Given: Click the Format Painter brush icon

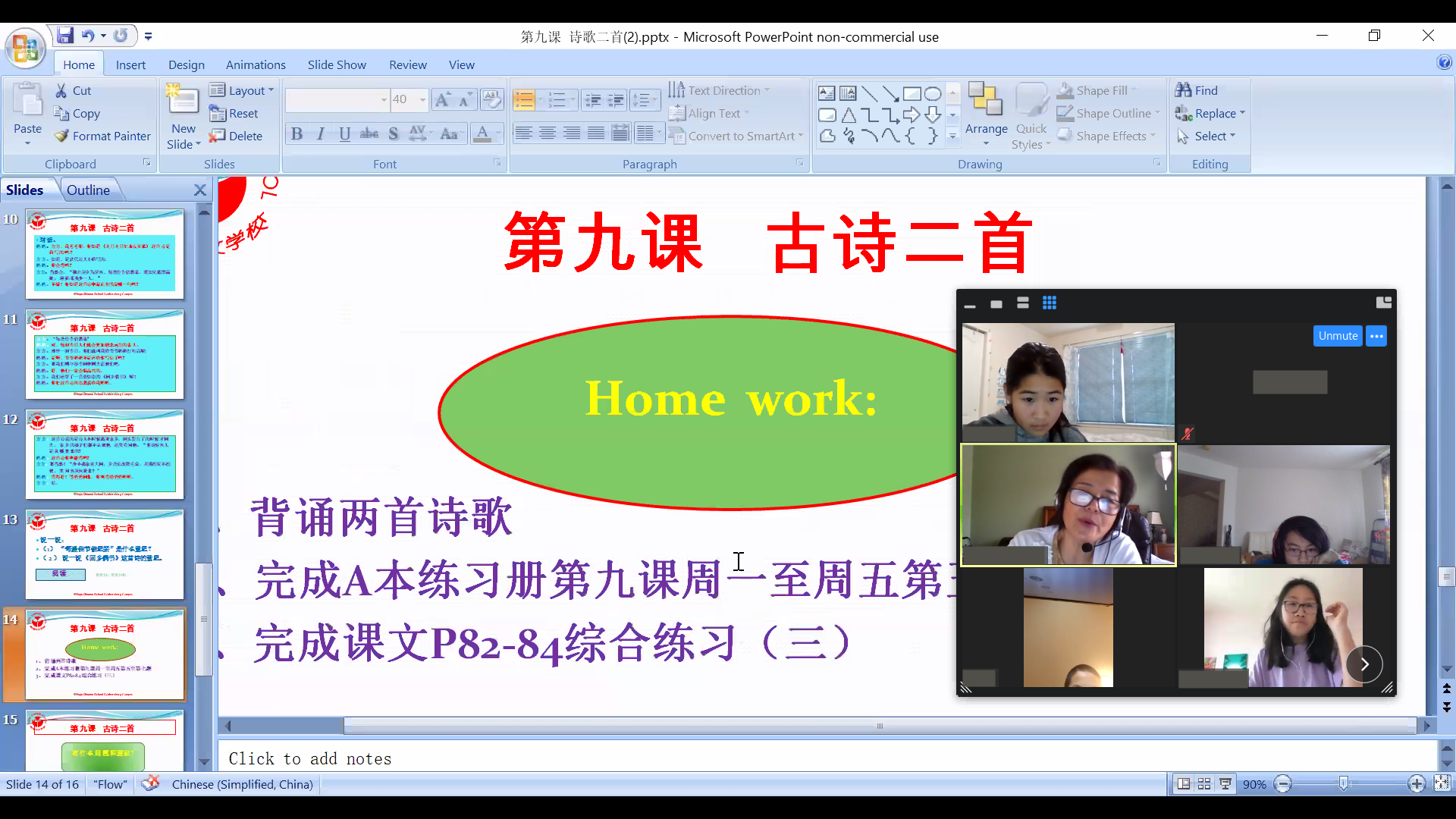Looking at the screenshot, I should click(x=61, y=136).
